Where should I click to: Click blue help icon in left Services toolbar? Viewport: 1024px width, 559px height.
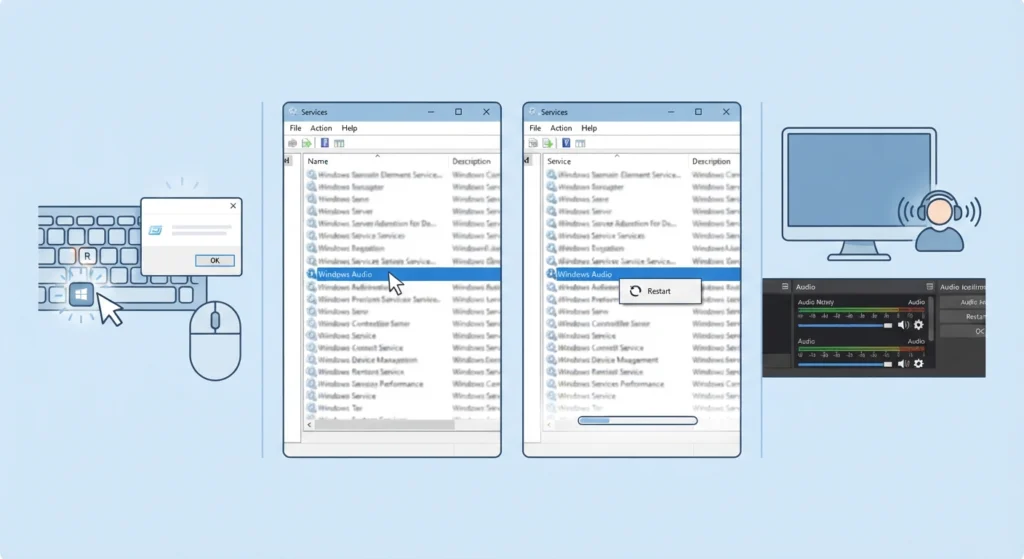pyautogui.click(x=325, y=143)
